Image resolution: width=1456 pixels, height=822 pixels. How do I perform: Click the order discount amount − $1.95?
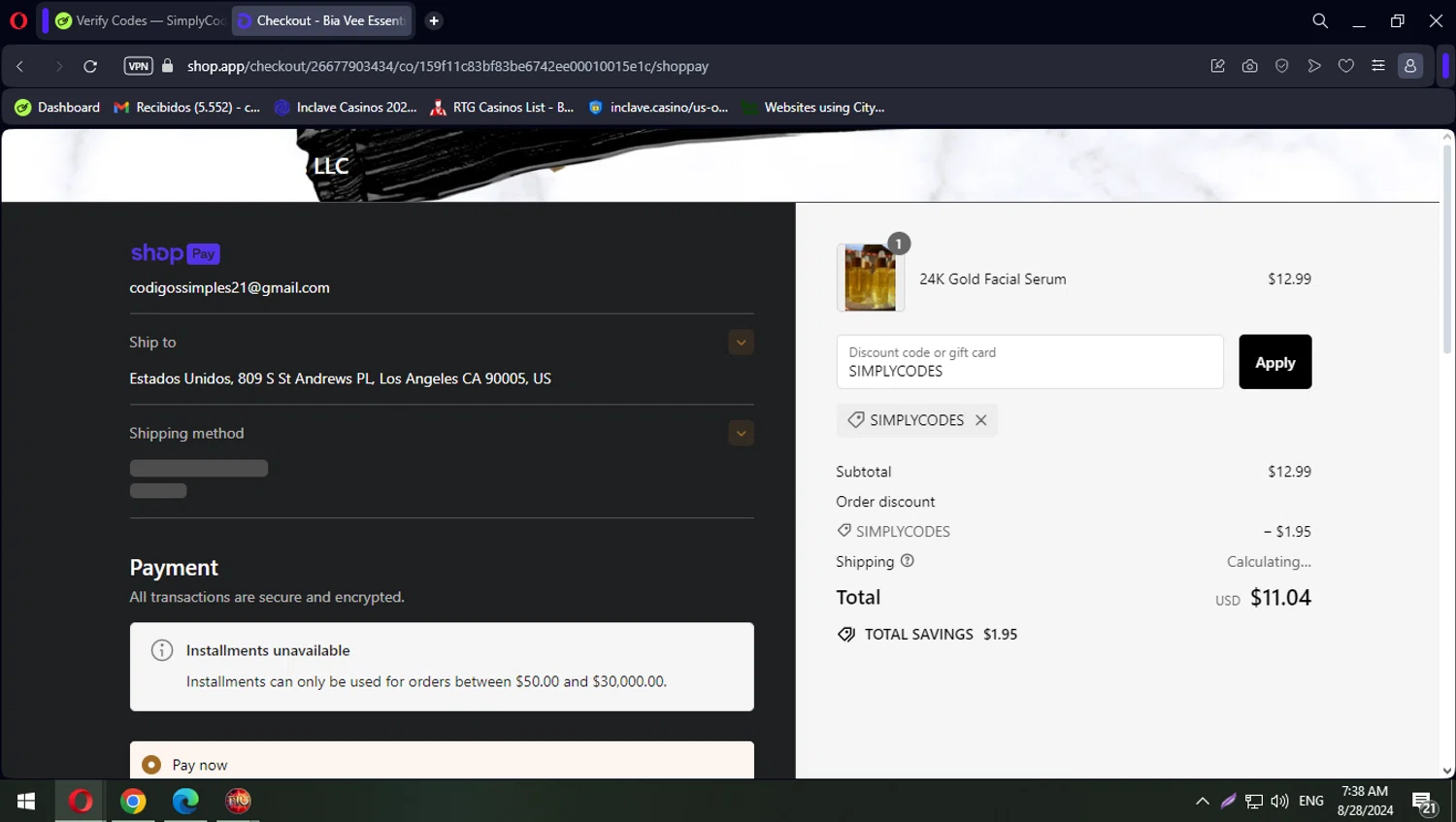point(1288,532)
